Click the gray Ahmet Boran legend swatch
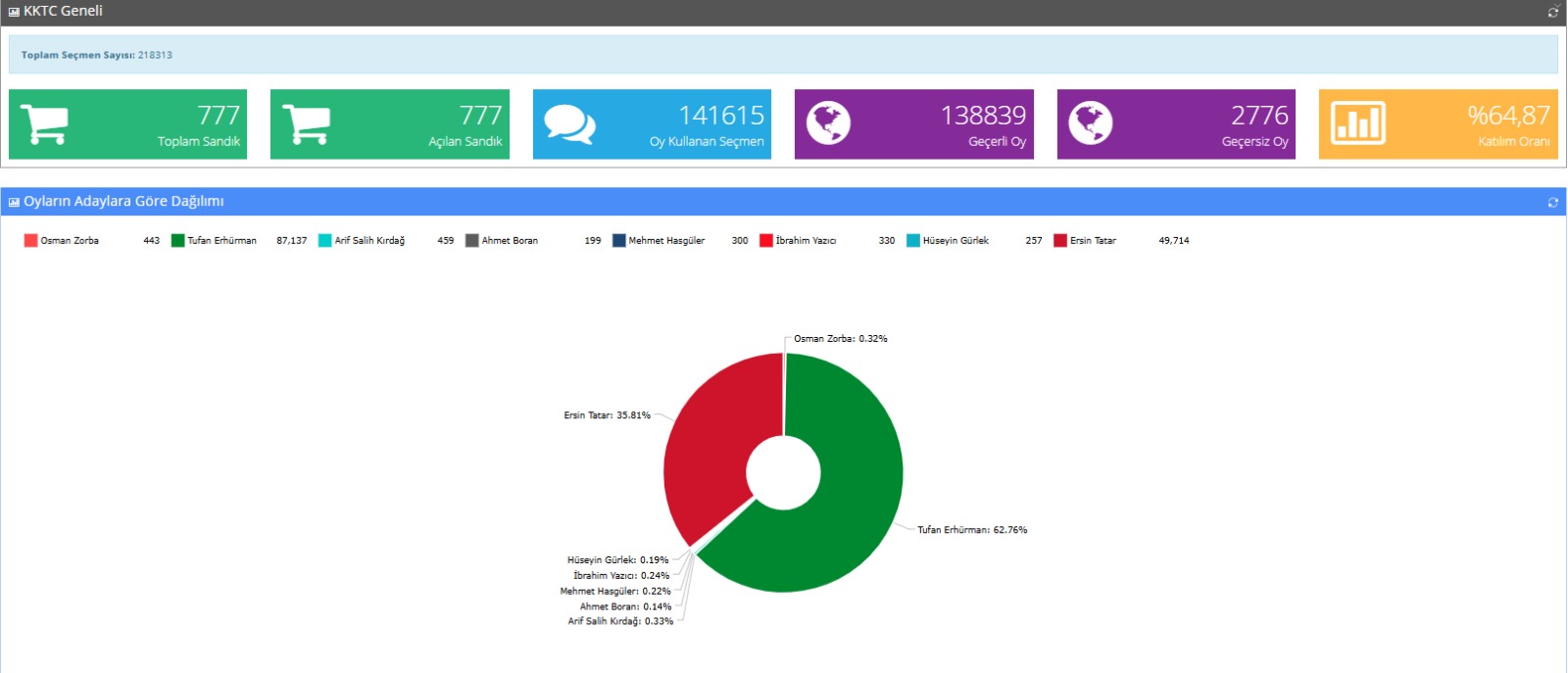1568x673 pixels. 472,241
